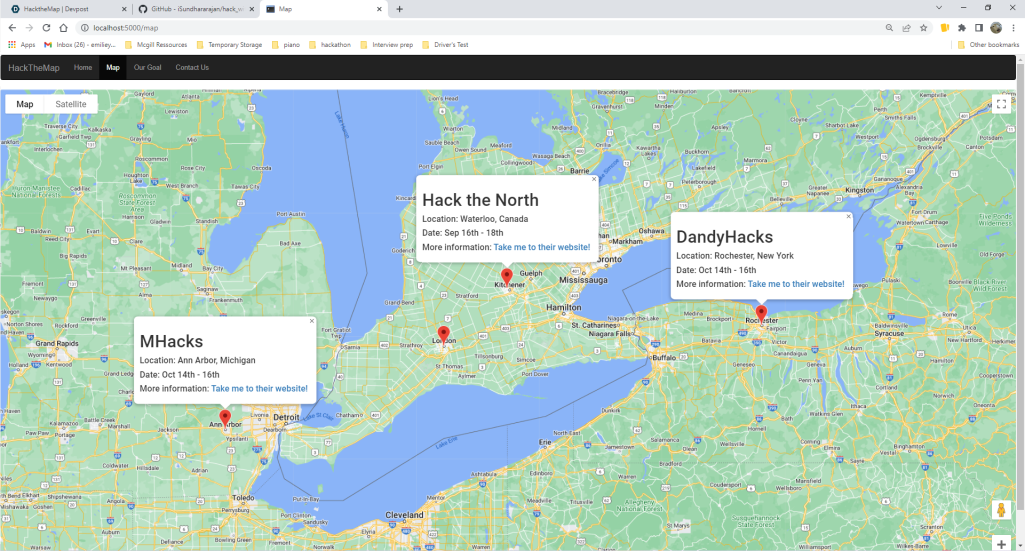The width and height of the screenshot is (1025, 551).
Task: Click the Mississauga label on the map
Action: (583, 280)
